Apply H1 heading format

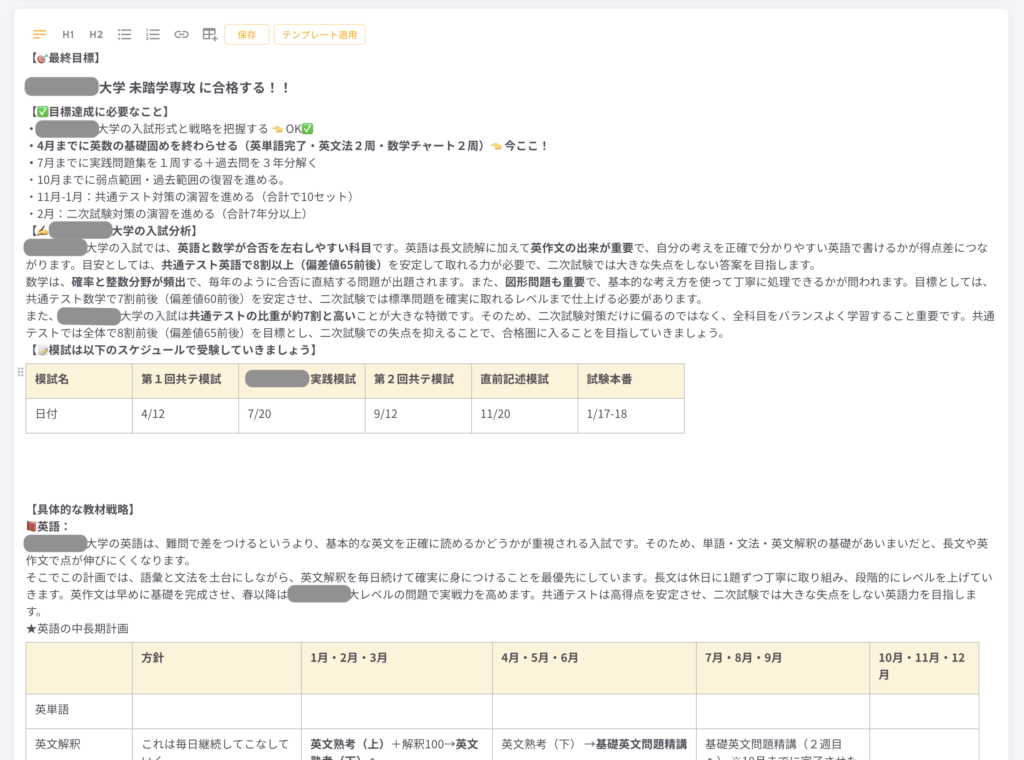pyautogui.click(x=68, y=35)
